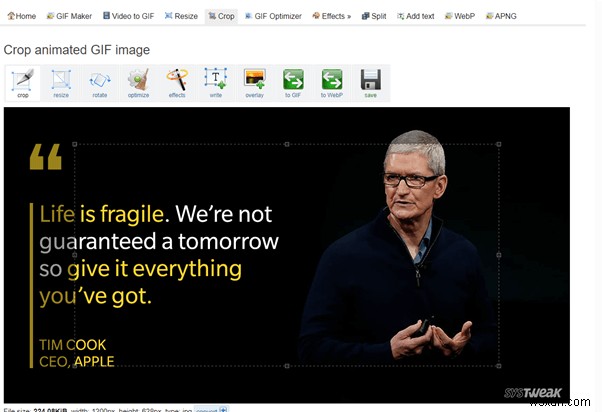Click the right-middle crop selection handle
Screen dimensions: 602x412
pos(499,255)
